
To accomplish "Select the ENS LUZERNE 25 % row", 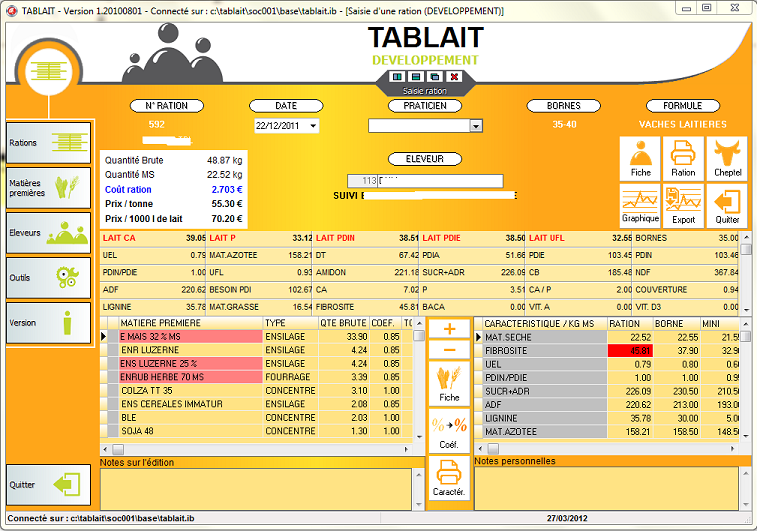I will [256, 363].
